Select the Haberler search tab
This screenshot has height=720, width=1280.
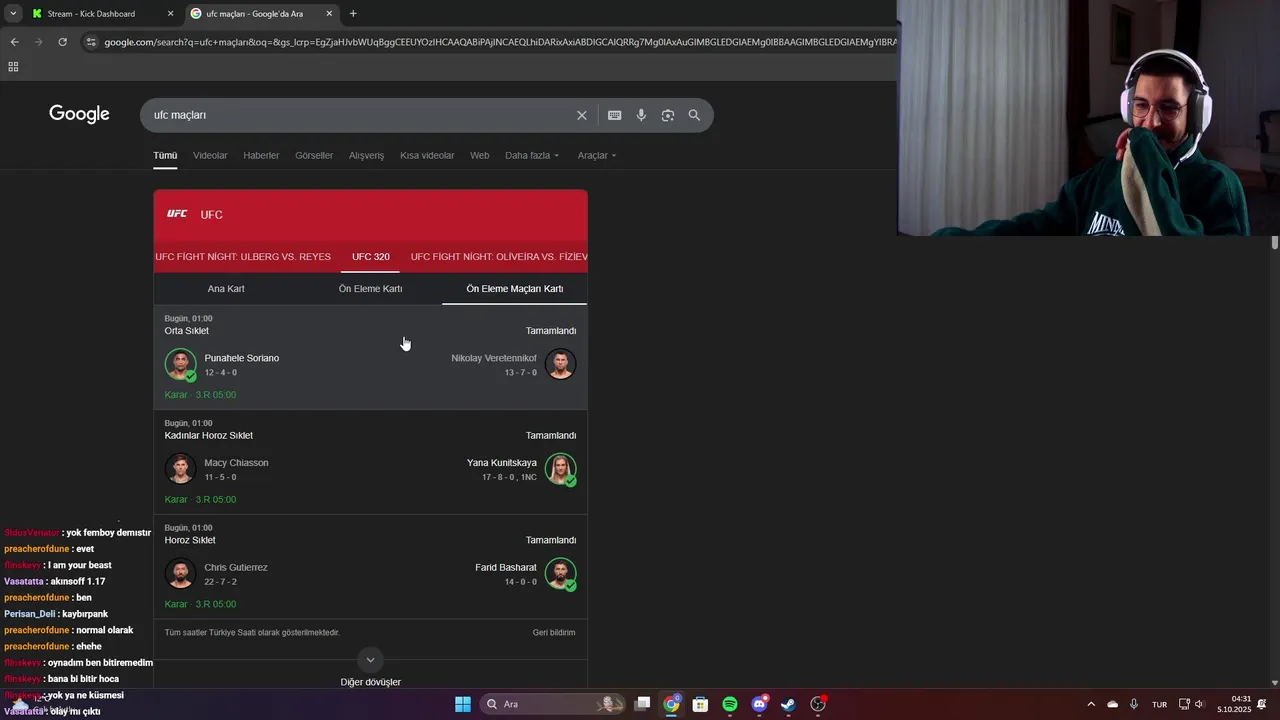[x=261, y=155]
